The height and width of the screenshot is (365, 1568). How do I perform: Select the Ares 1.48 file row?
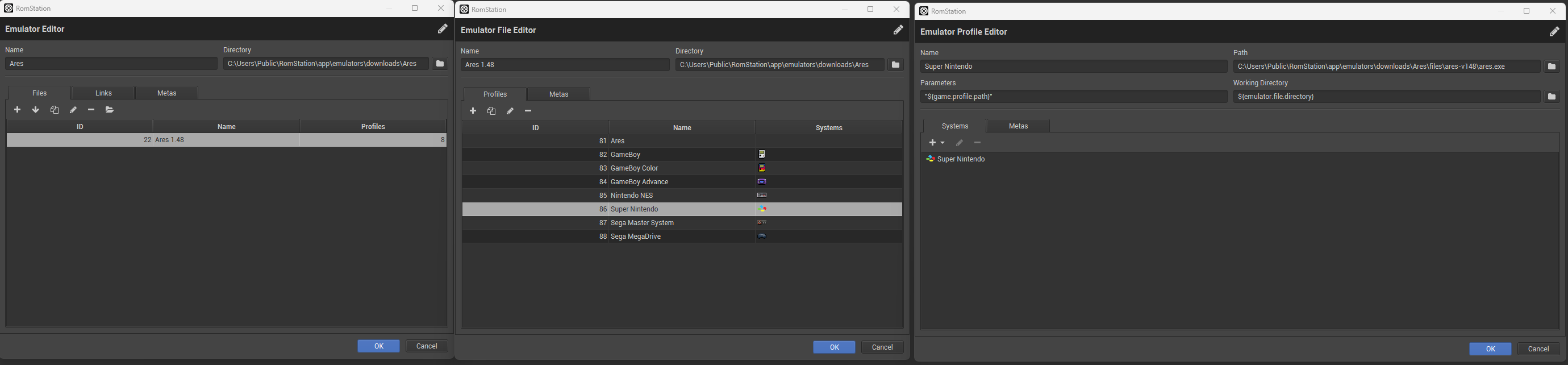coord(227,140)
